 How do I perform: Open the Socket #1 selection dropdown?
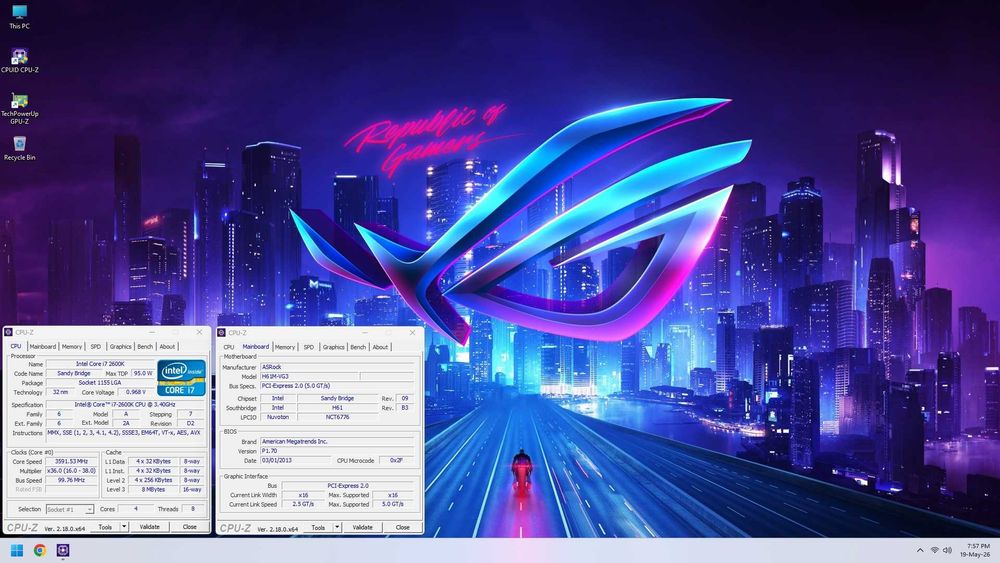pos(70,509)
